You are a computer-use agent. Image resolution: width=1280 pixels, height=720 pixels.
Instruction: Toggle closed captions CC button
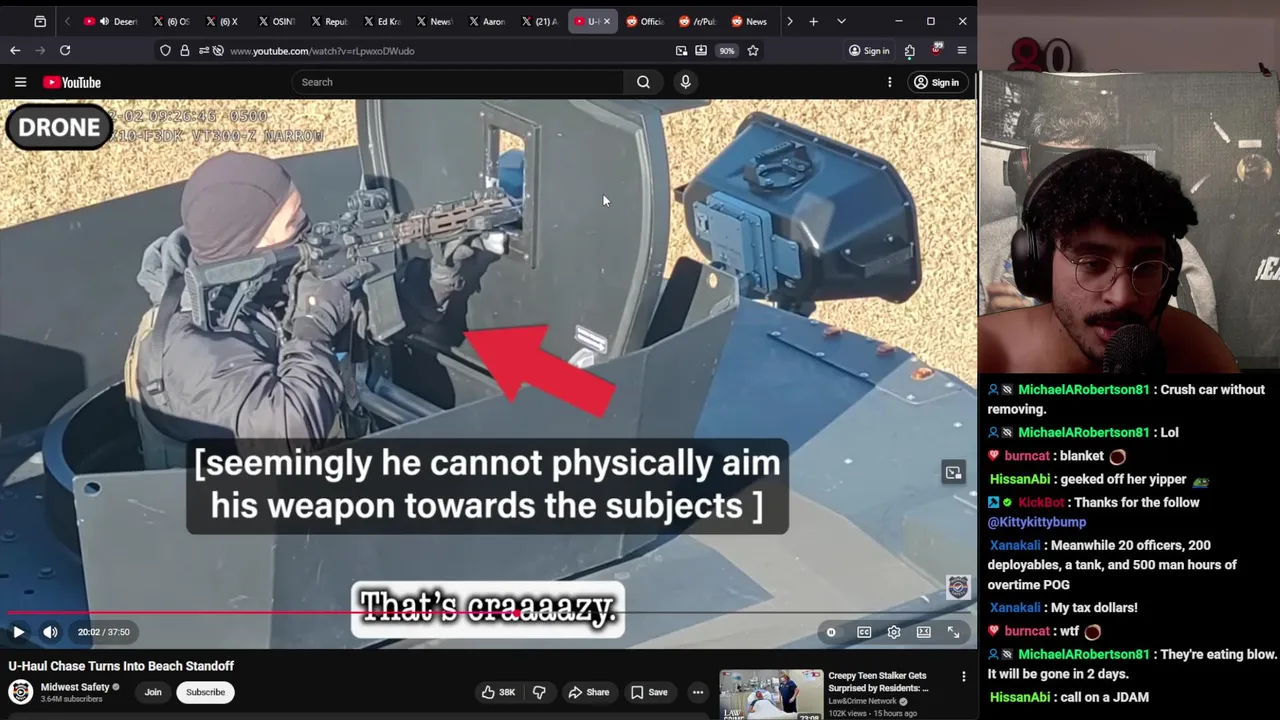(x=864, y=632)
